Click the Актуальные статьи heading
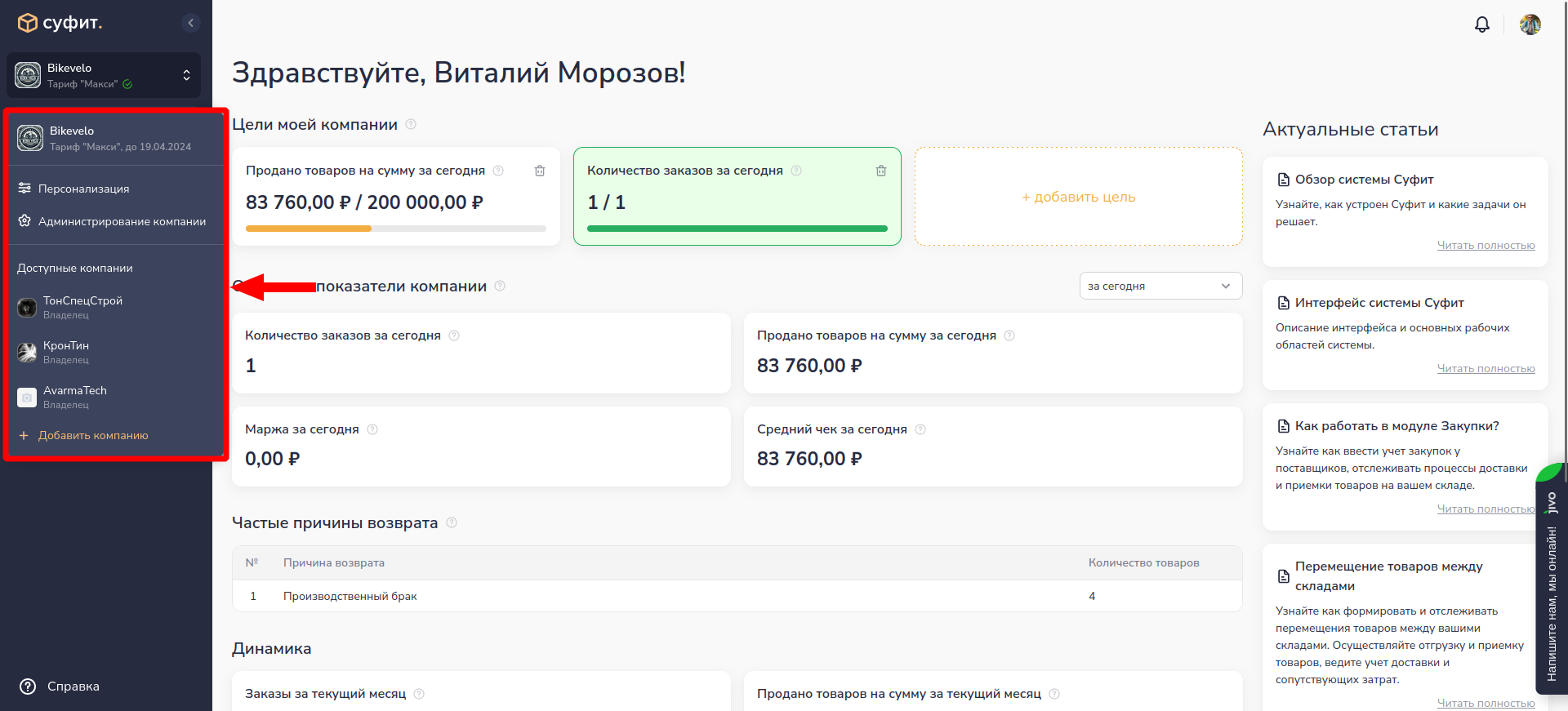The image size is (1568, 711). pyautogui.click(x=1350, y=129)
